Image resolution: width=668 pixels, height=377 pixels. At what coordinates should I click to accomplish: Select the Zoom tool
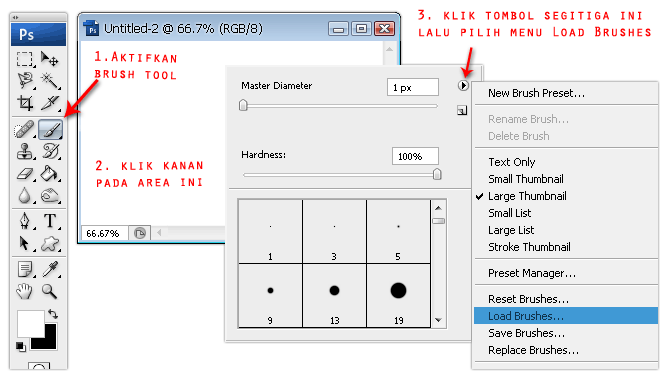tap(50, 291)
